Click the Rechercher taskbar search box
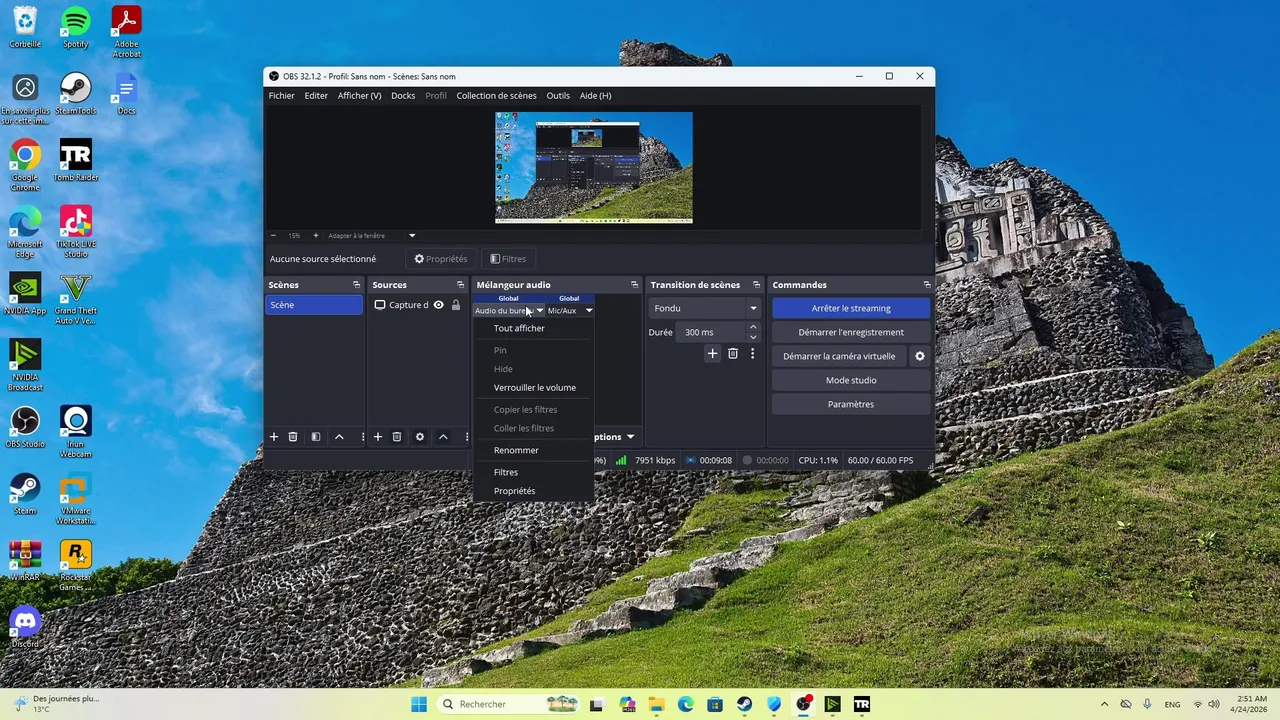The image size is (1280, 720). click(x=509, y=704)
